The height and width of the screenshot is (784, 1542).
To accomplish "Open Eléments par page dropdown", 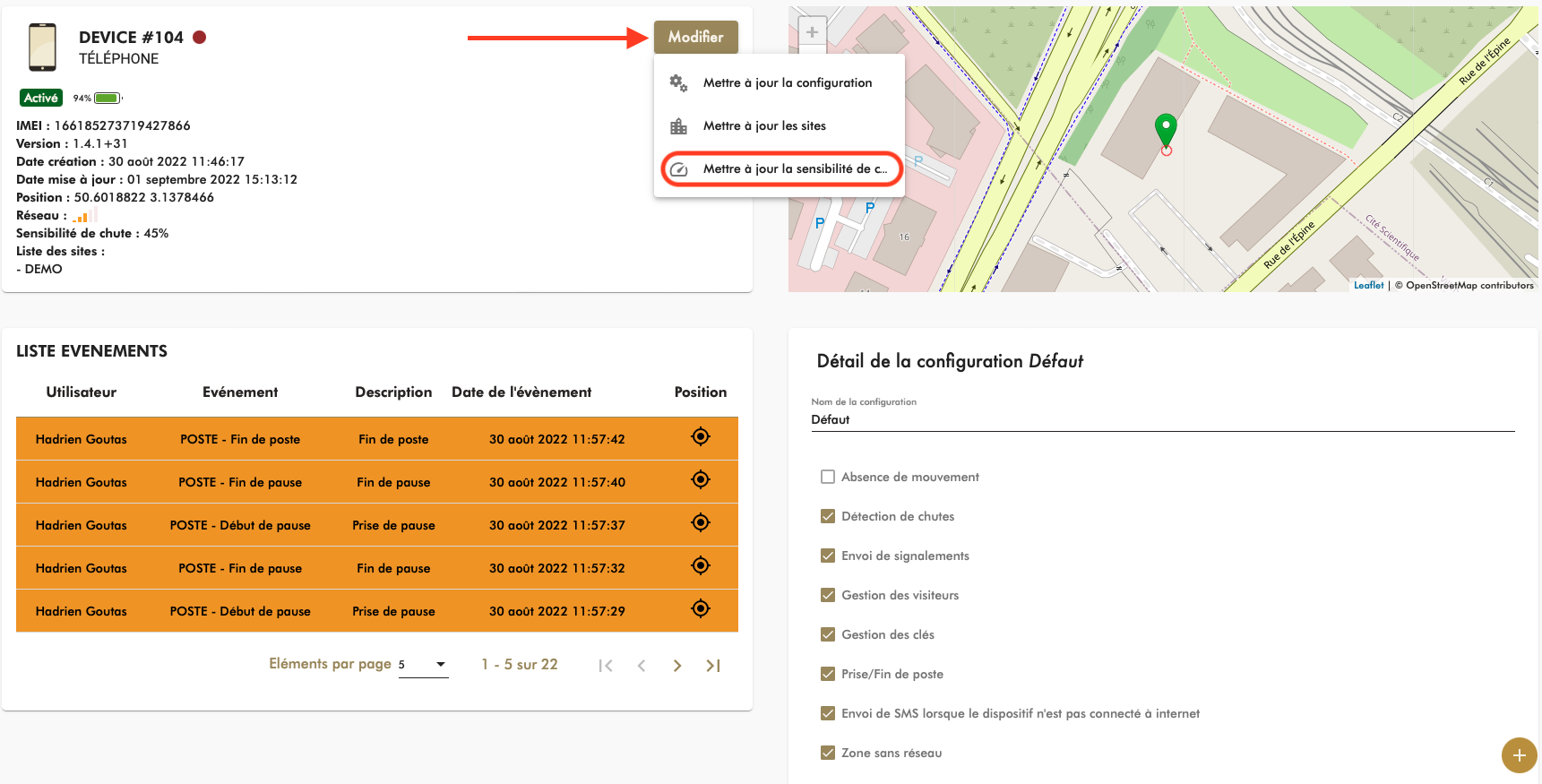I will tap(423, 665).
